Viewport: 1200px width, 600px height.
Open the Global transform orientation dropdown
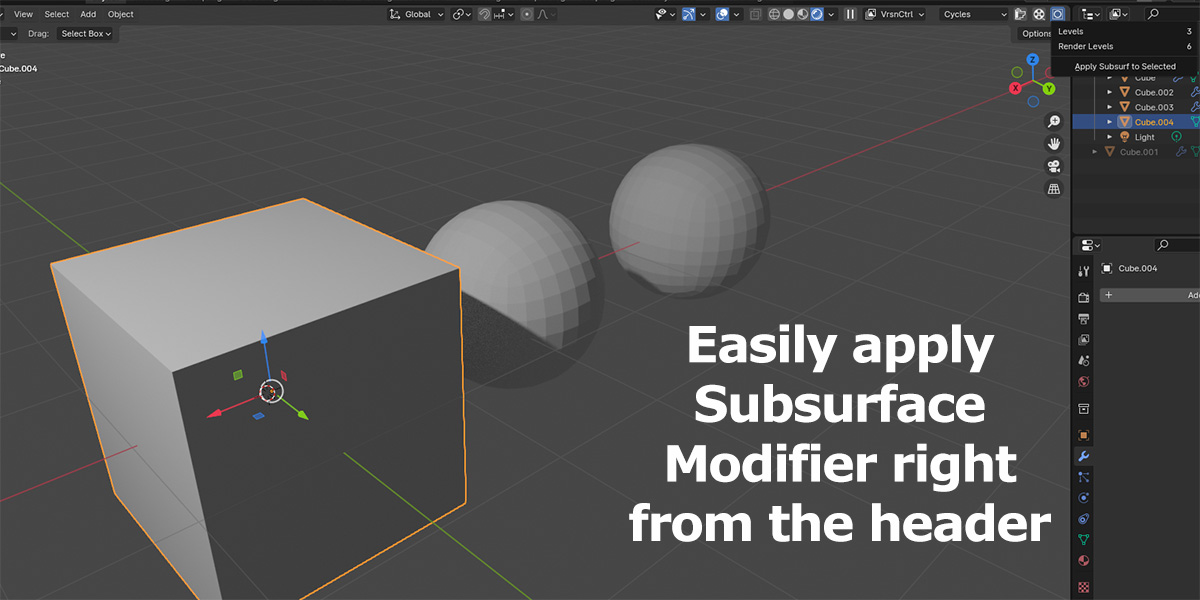tap(417, 14)
